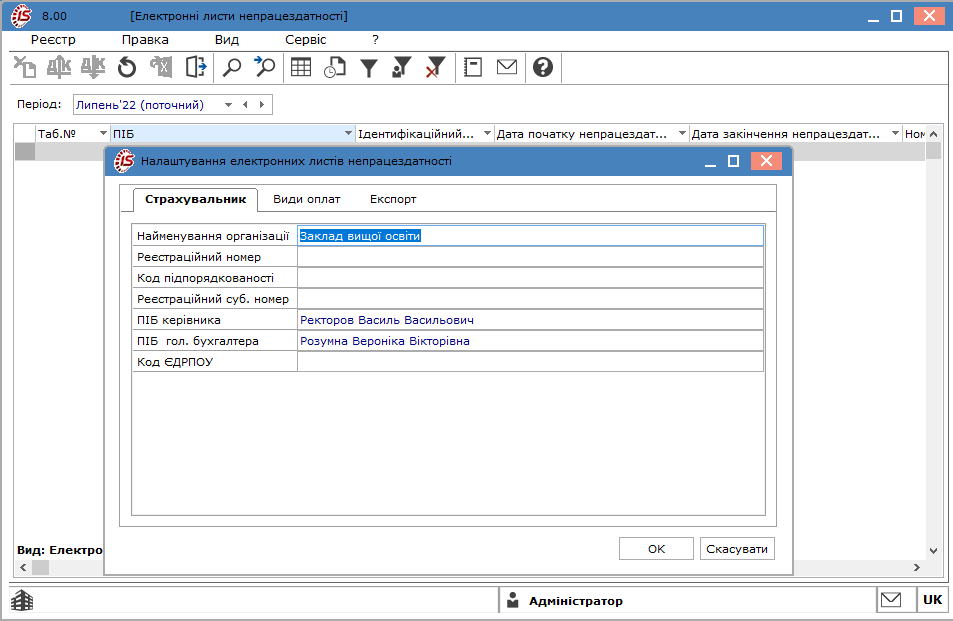This screenshot has width=953, height=621.
Task: Click the OK button in the dialog
Action: [656, 549]
